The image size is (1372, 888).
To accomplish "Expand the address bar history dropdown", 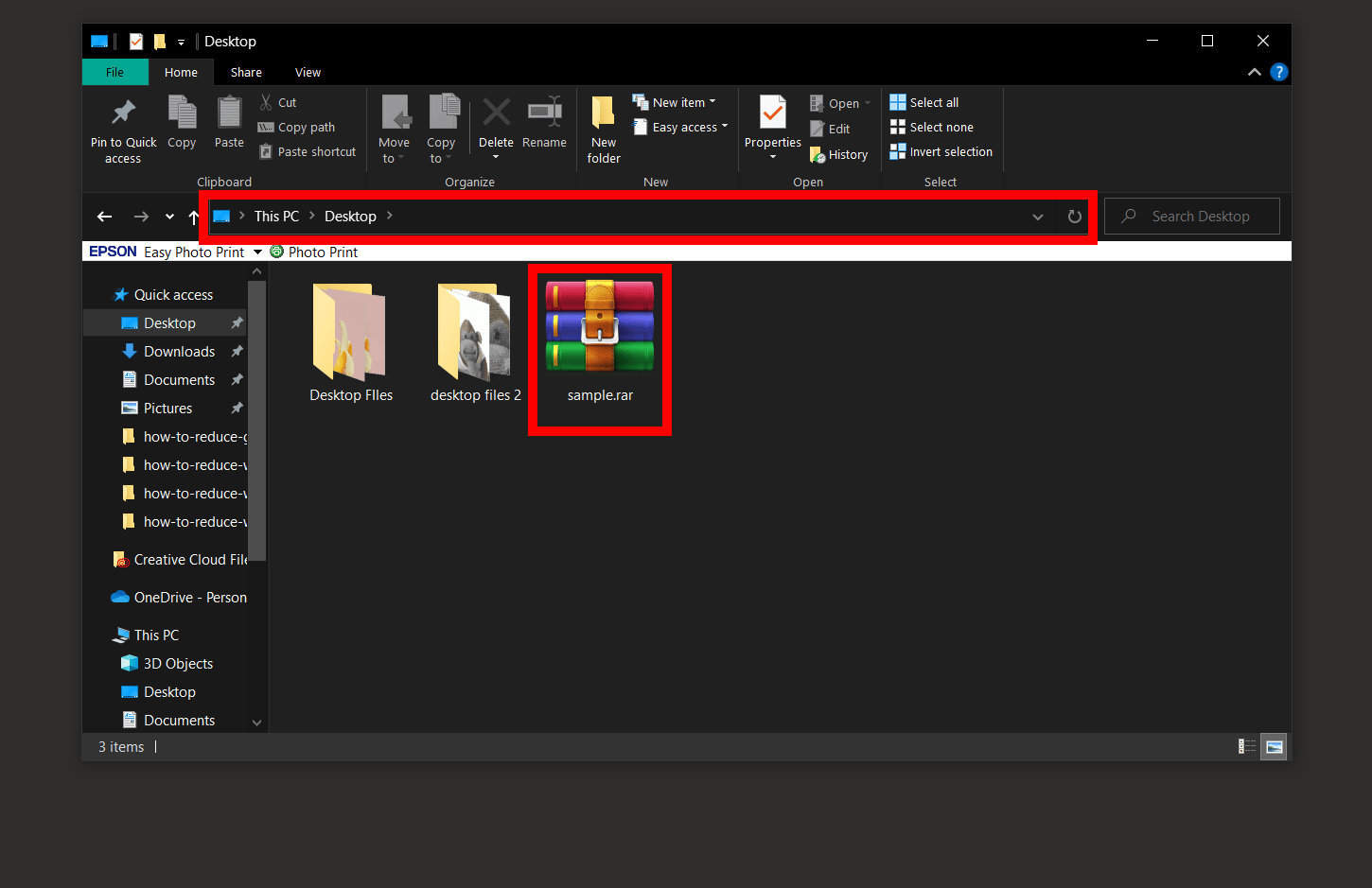I will pos(1037,216).
